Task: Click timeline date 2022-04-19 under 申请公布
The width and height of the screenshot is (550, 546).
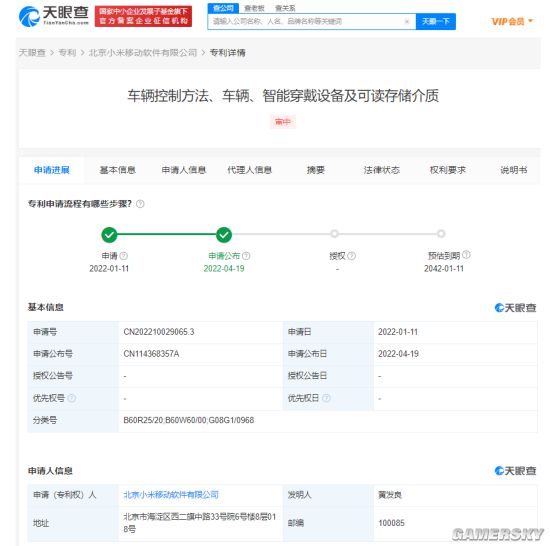Action: tap(224, 269)
